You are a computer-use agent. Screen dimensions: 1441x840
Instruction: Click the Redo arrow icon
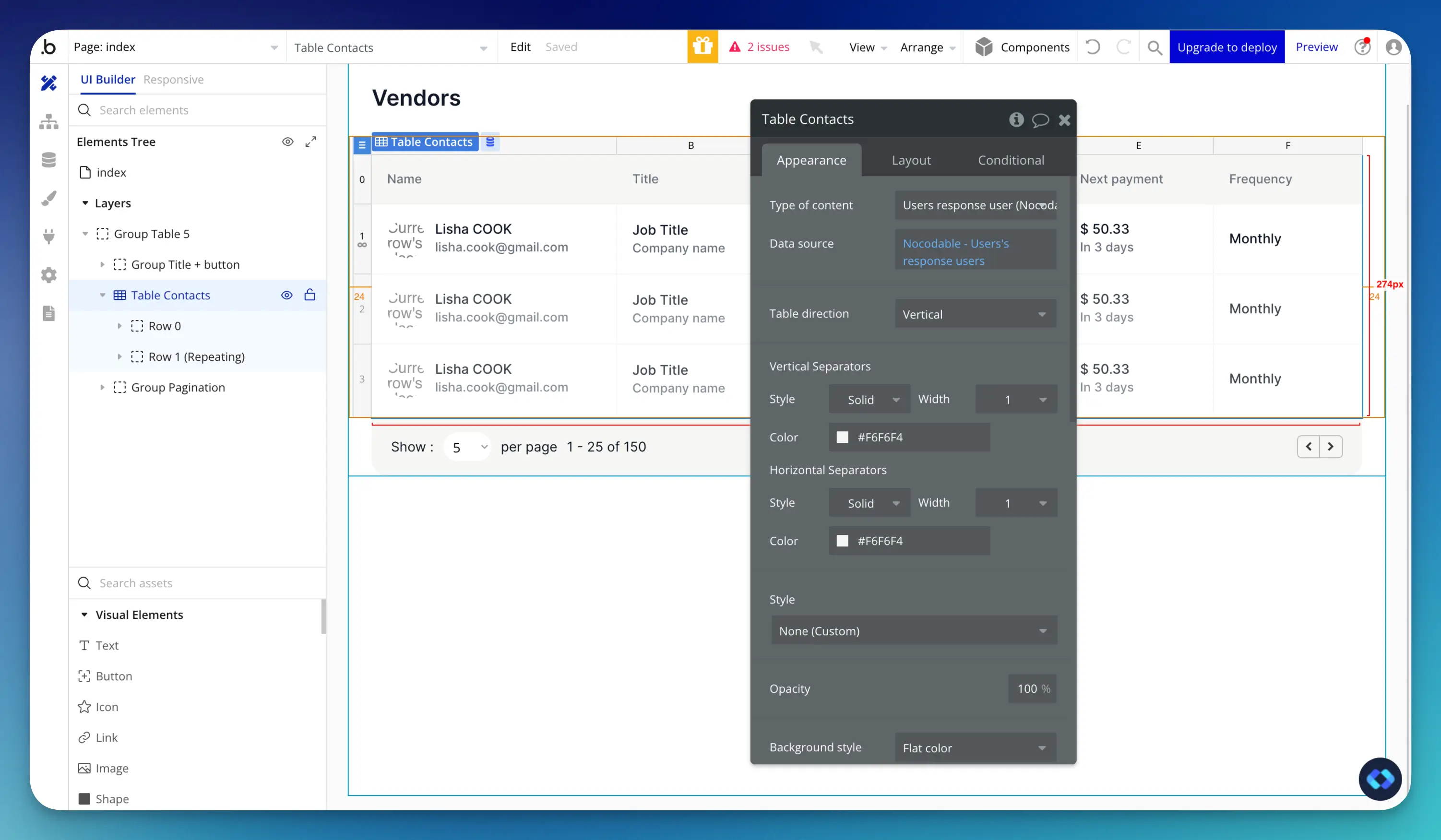pos(1124,47)
